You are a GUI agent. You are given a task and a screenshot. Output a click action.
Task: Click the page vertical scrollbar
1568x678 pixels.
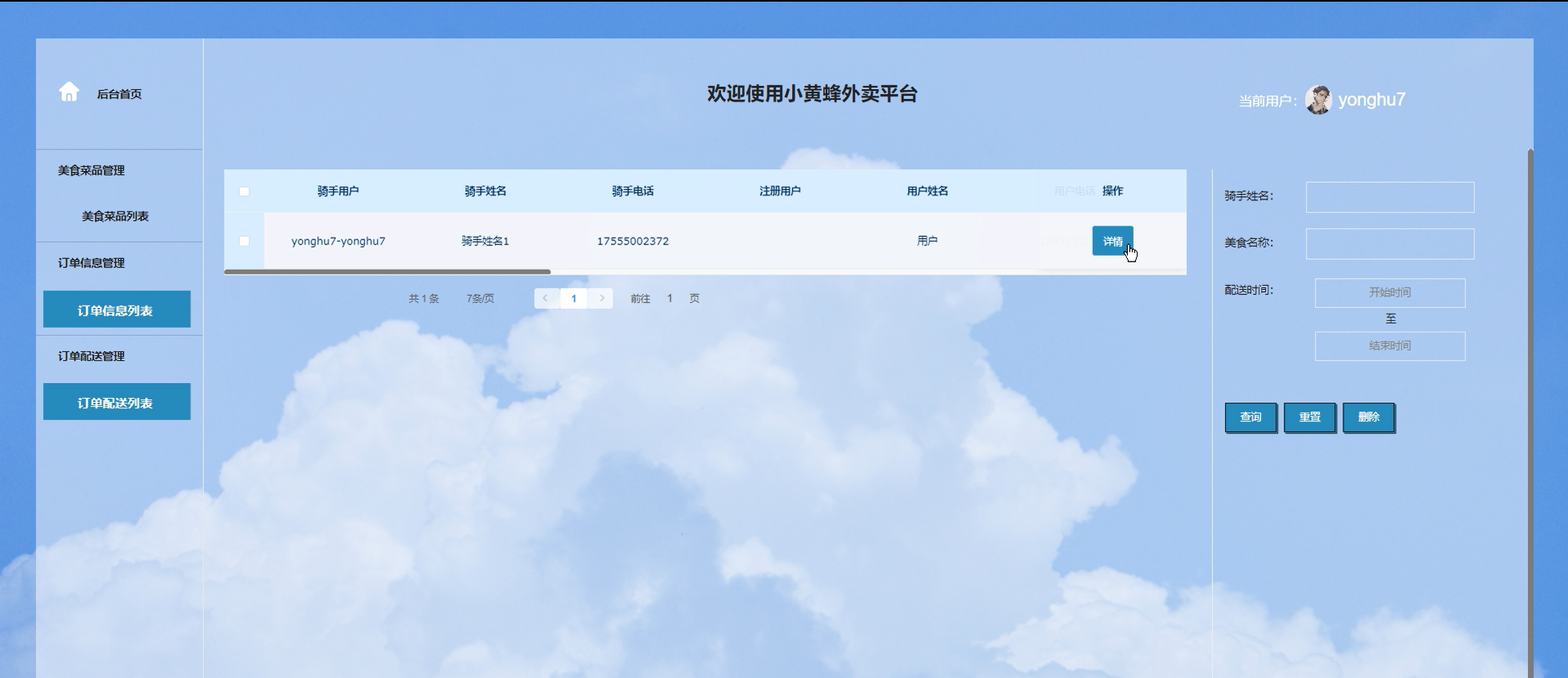coord(1530,413)
